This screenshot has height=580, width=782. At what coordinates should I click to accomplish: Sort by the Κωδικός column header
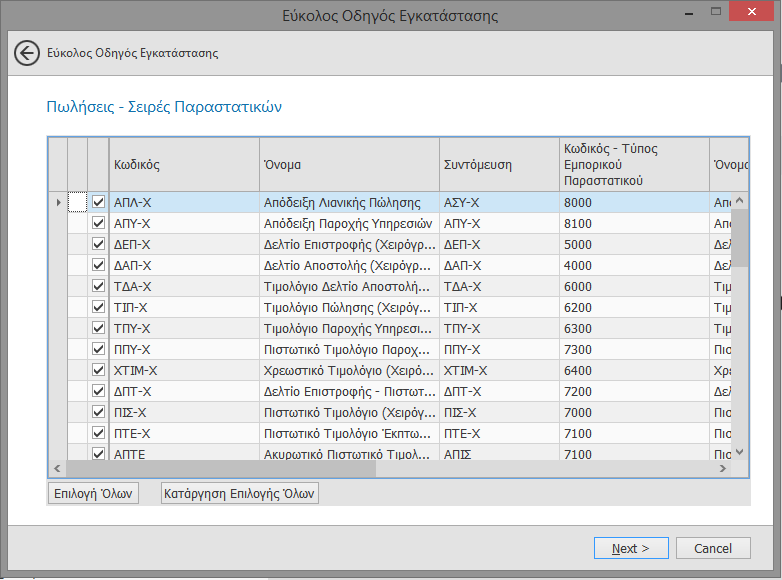coord(184,165)
